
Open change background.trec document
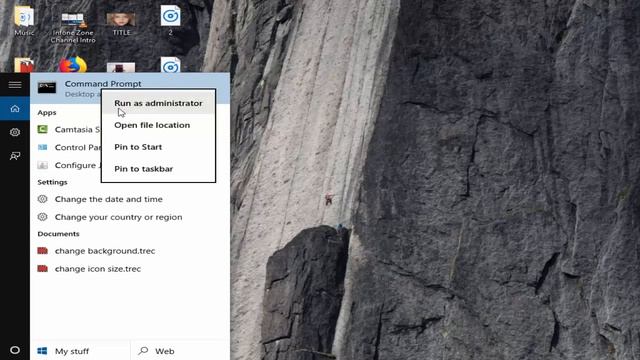[130, 251]
